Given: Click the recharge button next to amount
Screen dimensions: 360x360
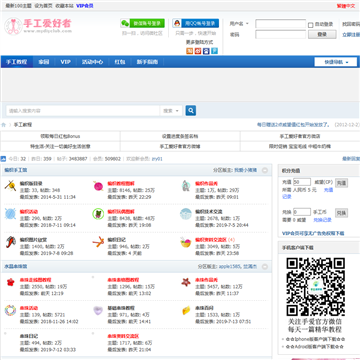Looking at the screenshot, I should click(x=341, y=182).
